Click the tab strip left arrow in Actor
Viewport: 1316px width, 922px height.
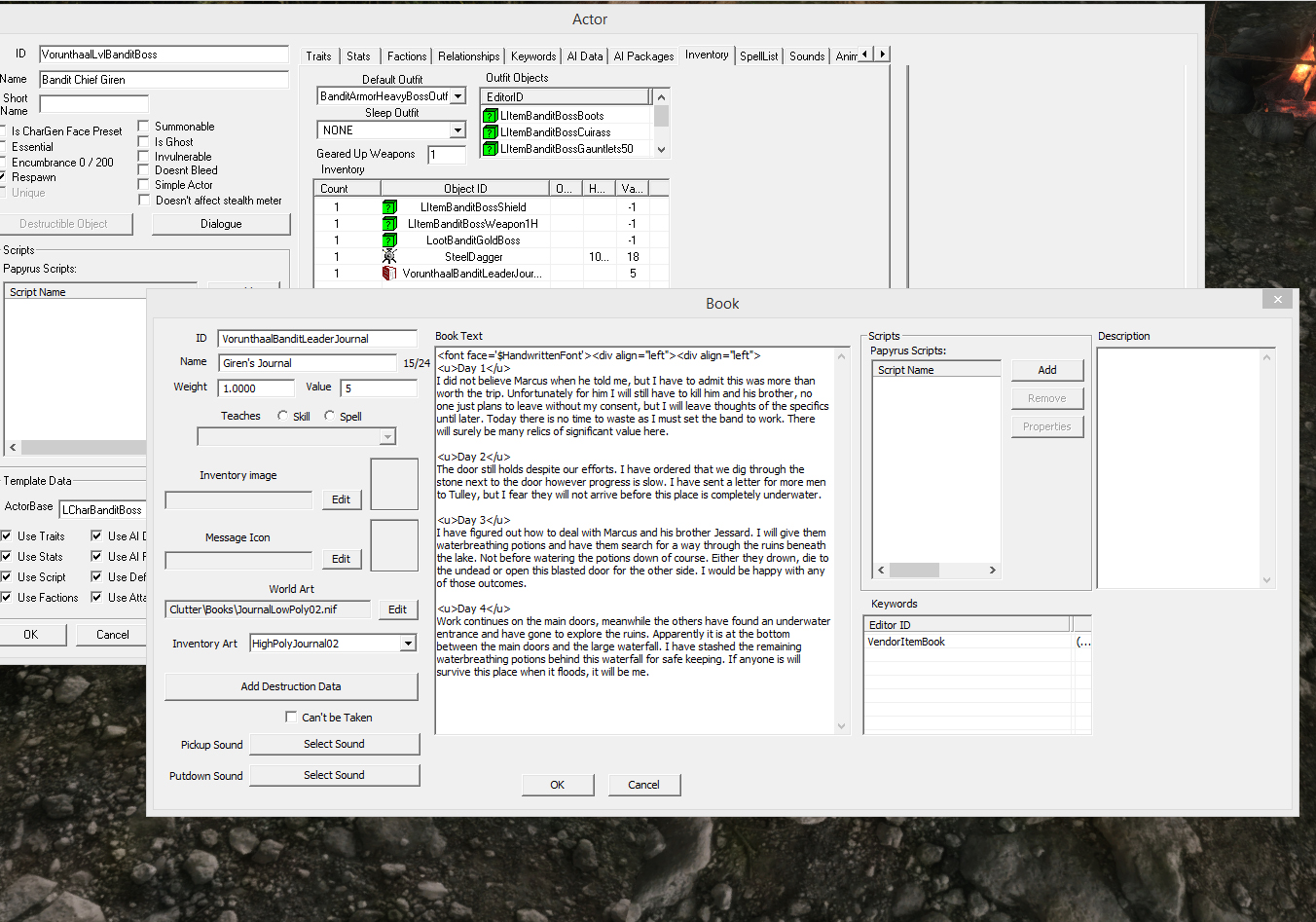pyautogui.click(x=864, y=55)
